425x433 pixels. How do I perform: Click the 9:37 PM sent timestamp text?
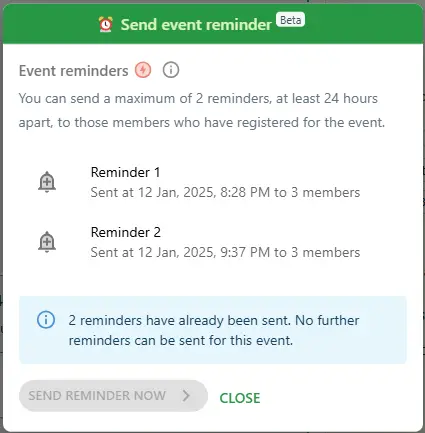pos(225,252)
